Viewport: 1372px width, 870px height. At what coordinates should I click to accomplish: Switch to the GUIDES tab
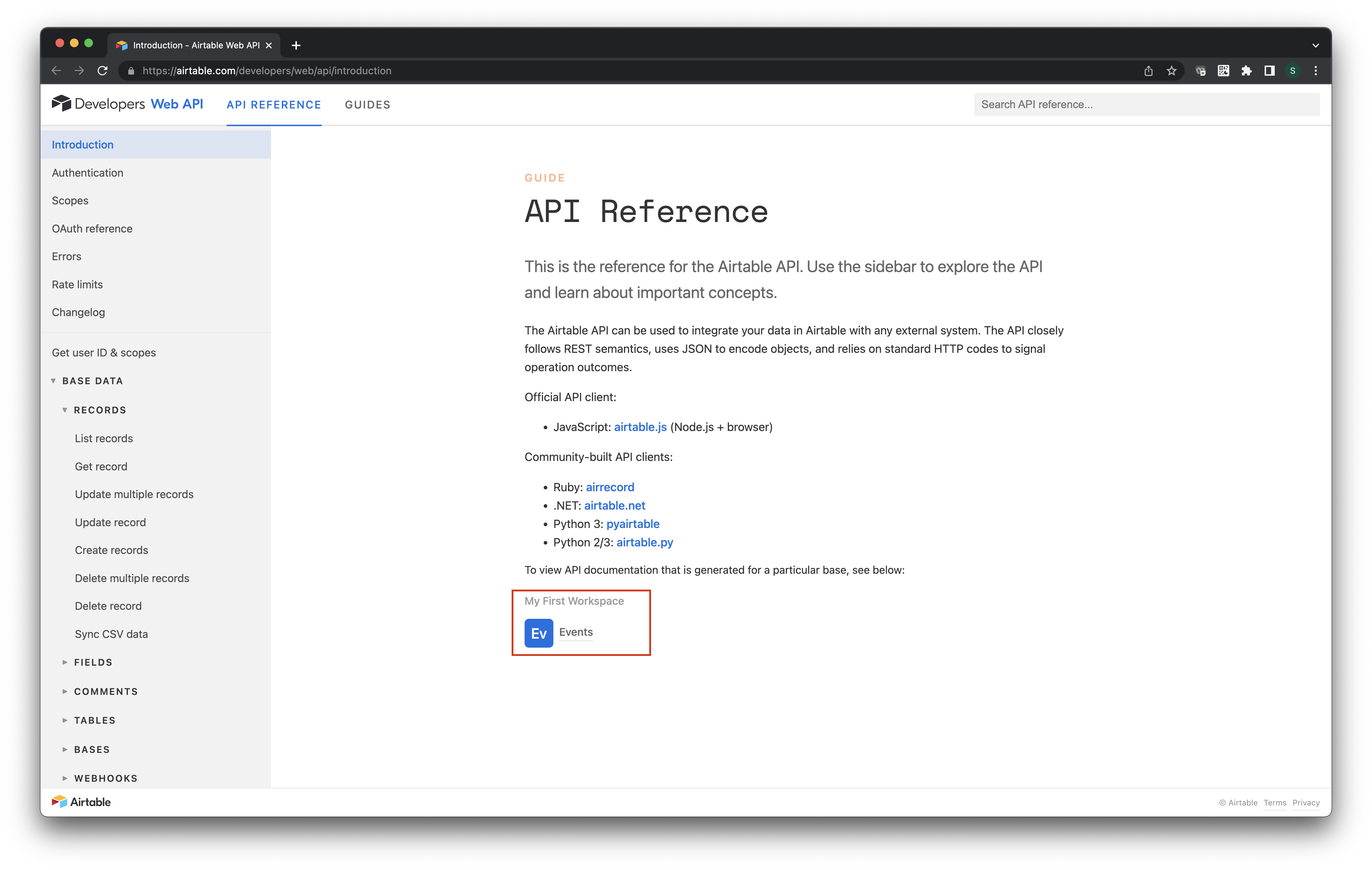(367, 104)
